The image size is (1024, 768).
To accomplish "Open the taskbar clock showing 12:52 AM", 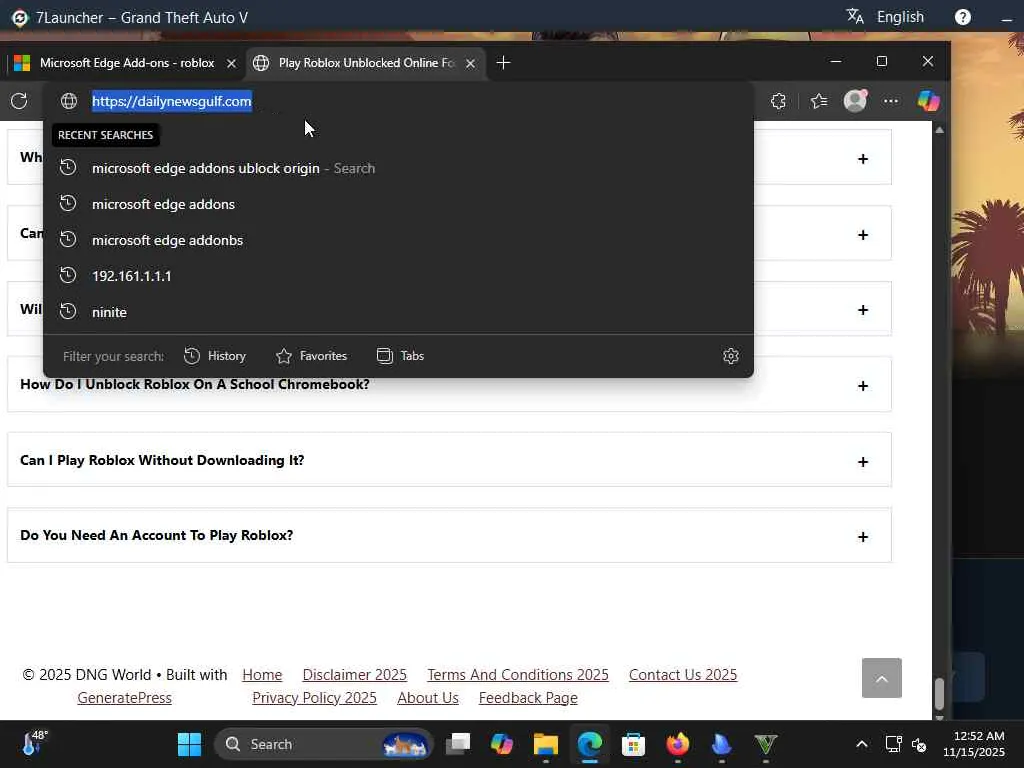I will [974, 744].
